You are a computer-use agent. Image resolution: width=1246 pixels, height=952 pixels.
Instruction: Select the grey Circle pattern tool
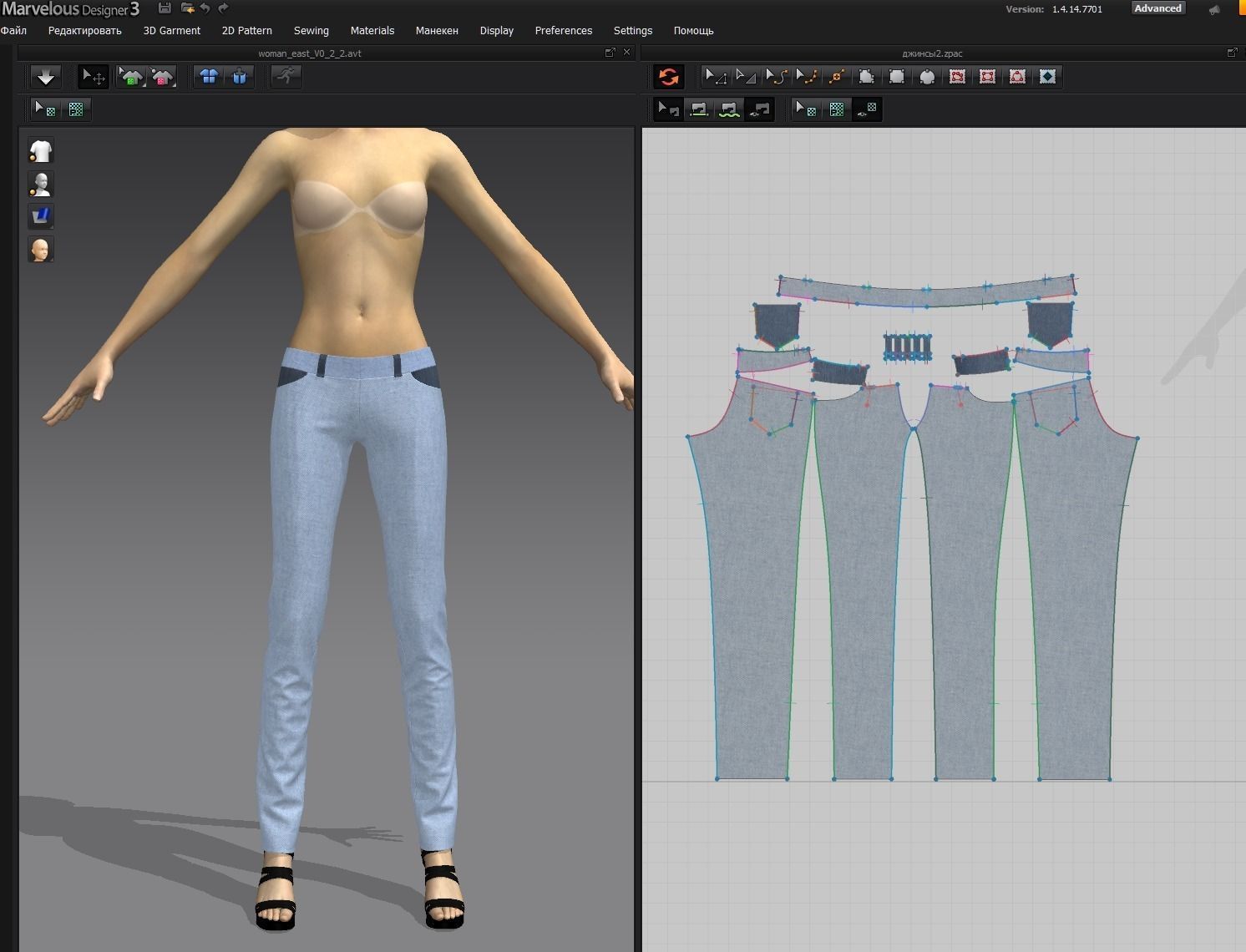927,77
